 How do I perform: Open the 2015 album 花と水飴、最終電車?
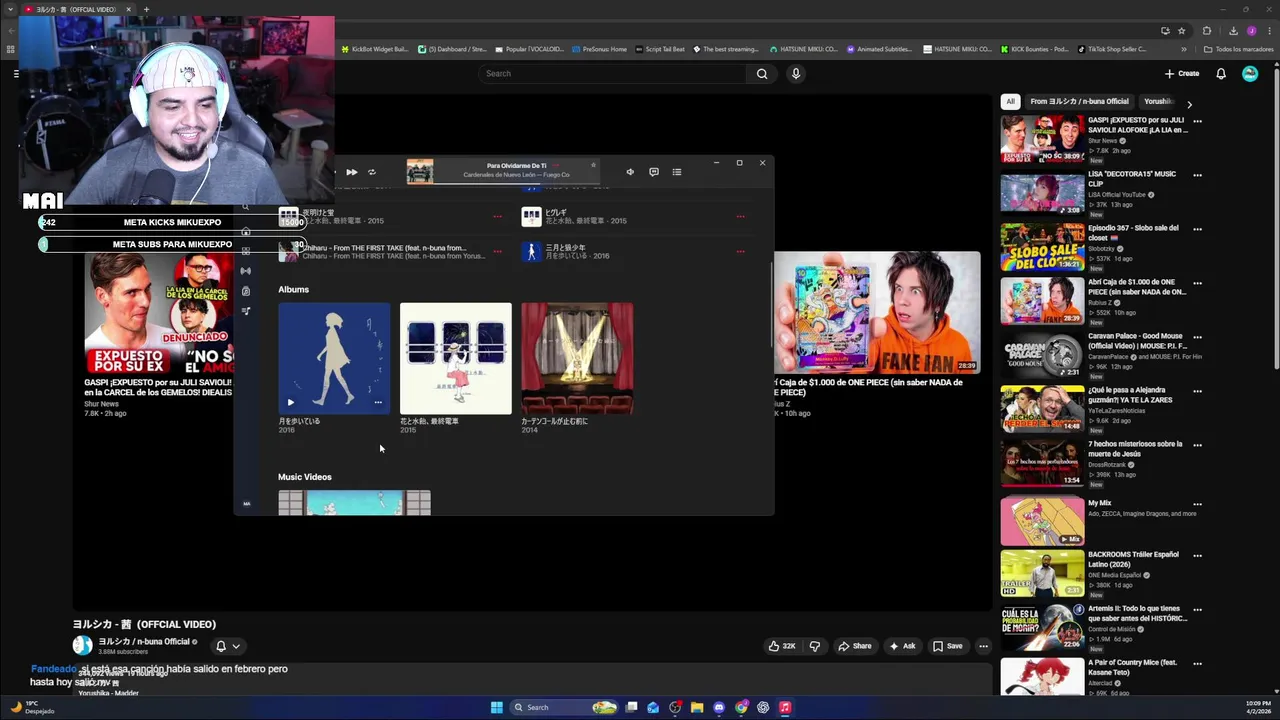(456, 358)
